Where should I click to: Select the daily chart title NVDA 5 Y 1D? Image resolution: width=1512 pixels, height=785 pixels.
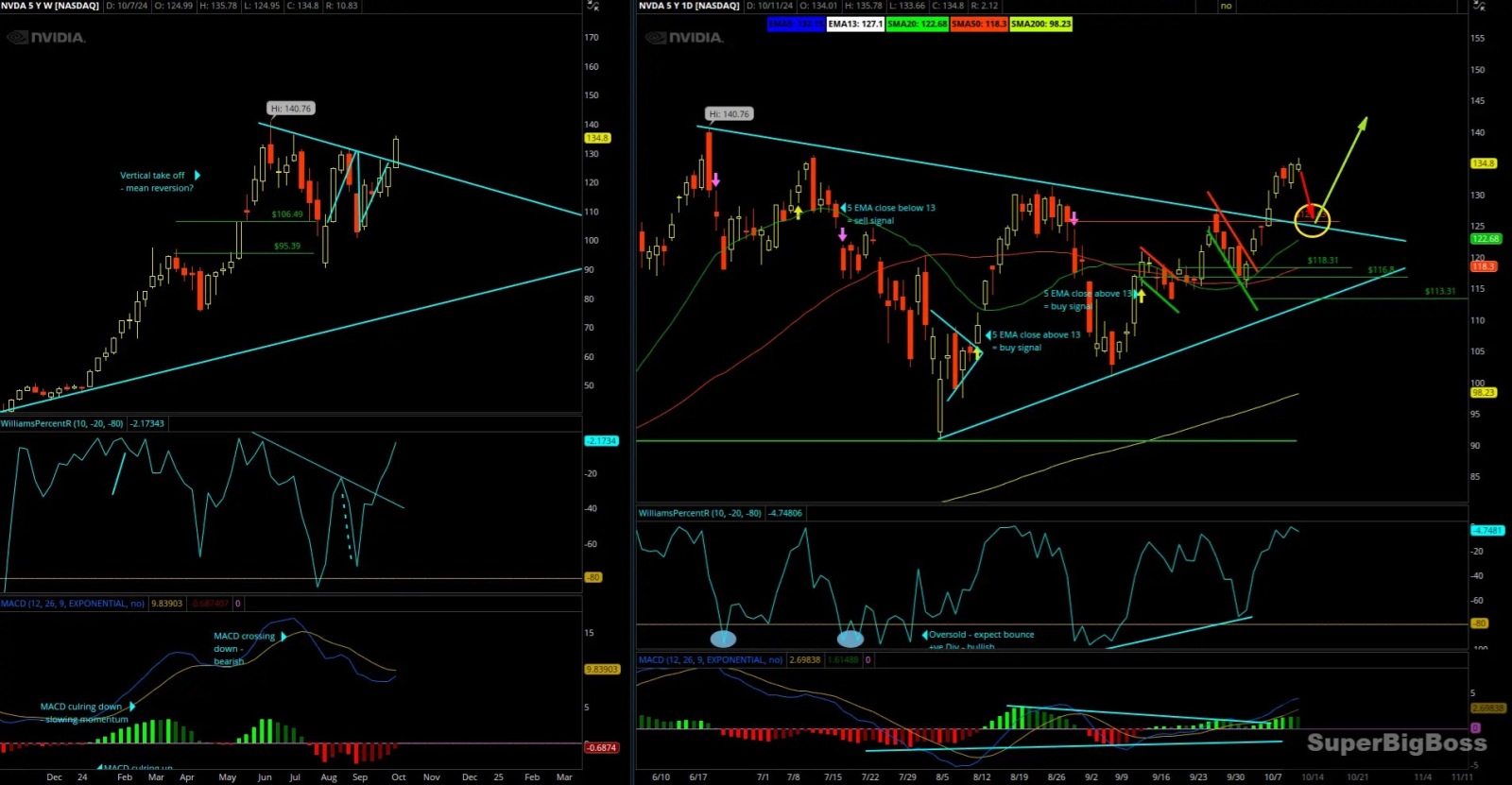[689, 6]
